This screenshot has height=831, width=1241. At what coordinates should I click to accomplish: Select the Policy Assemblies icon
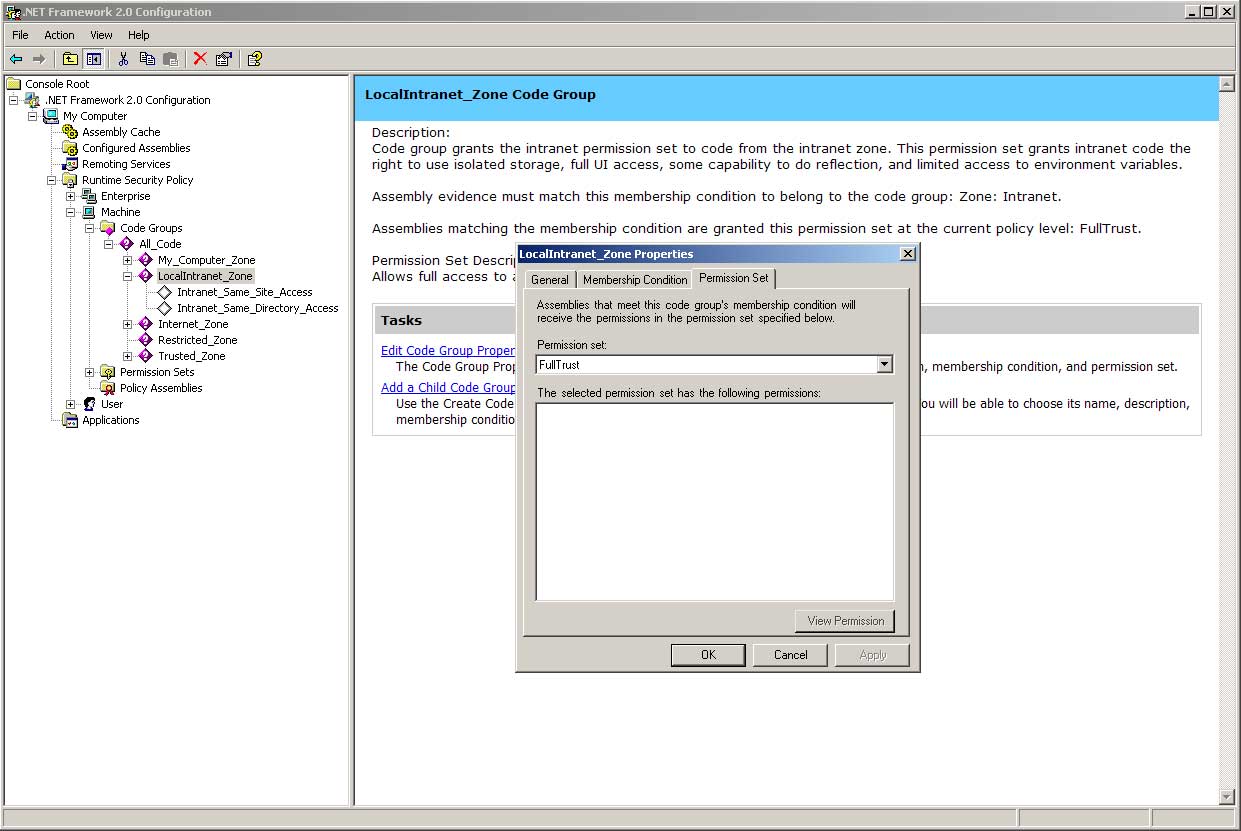click(108, 388)
